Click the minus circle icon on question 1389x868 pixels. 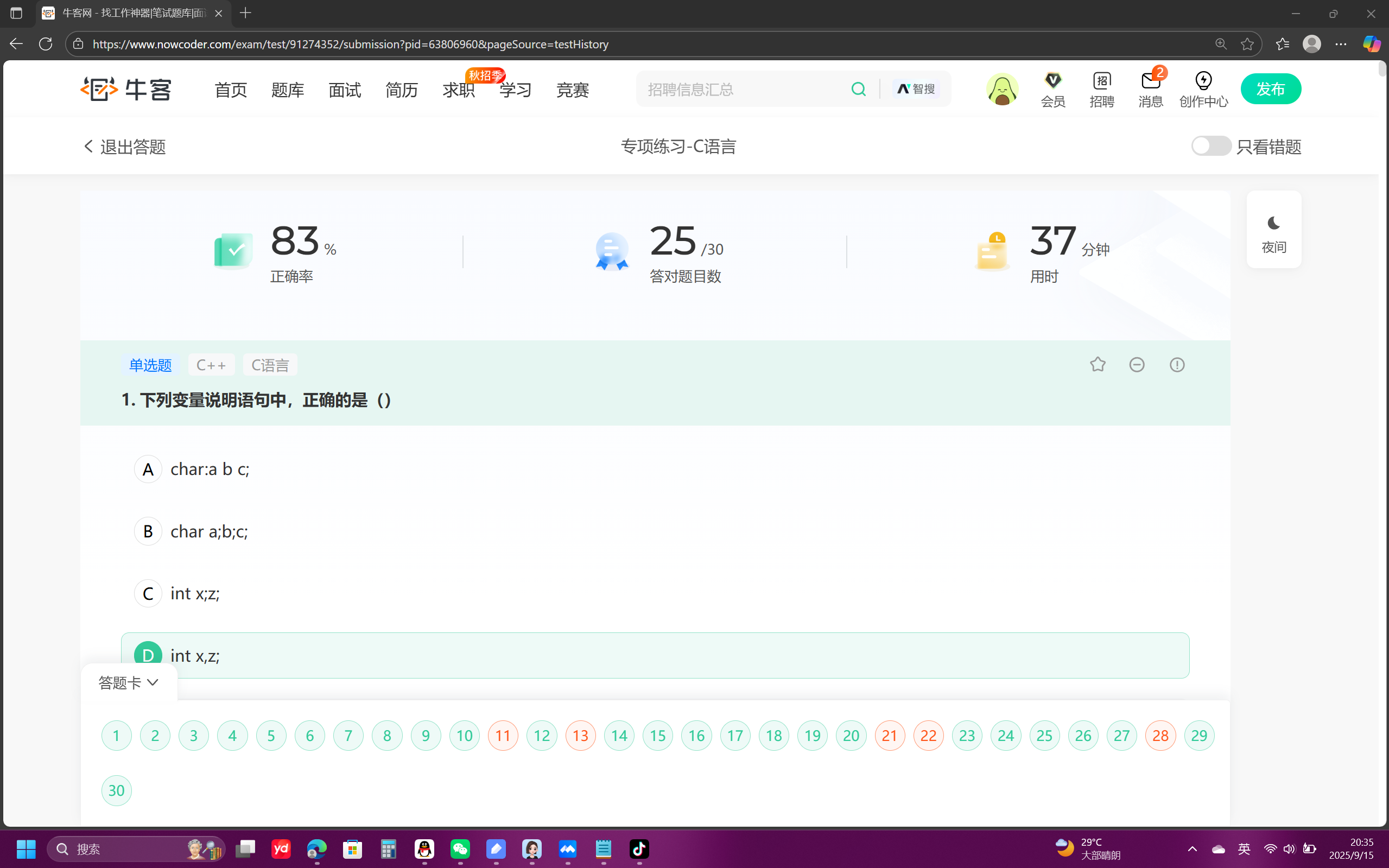(x=1137, y=365)
